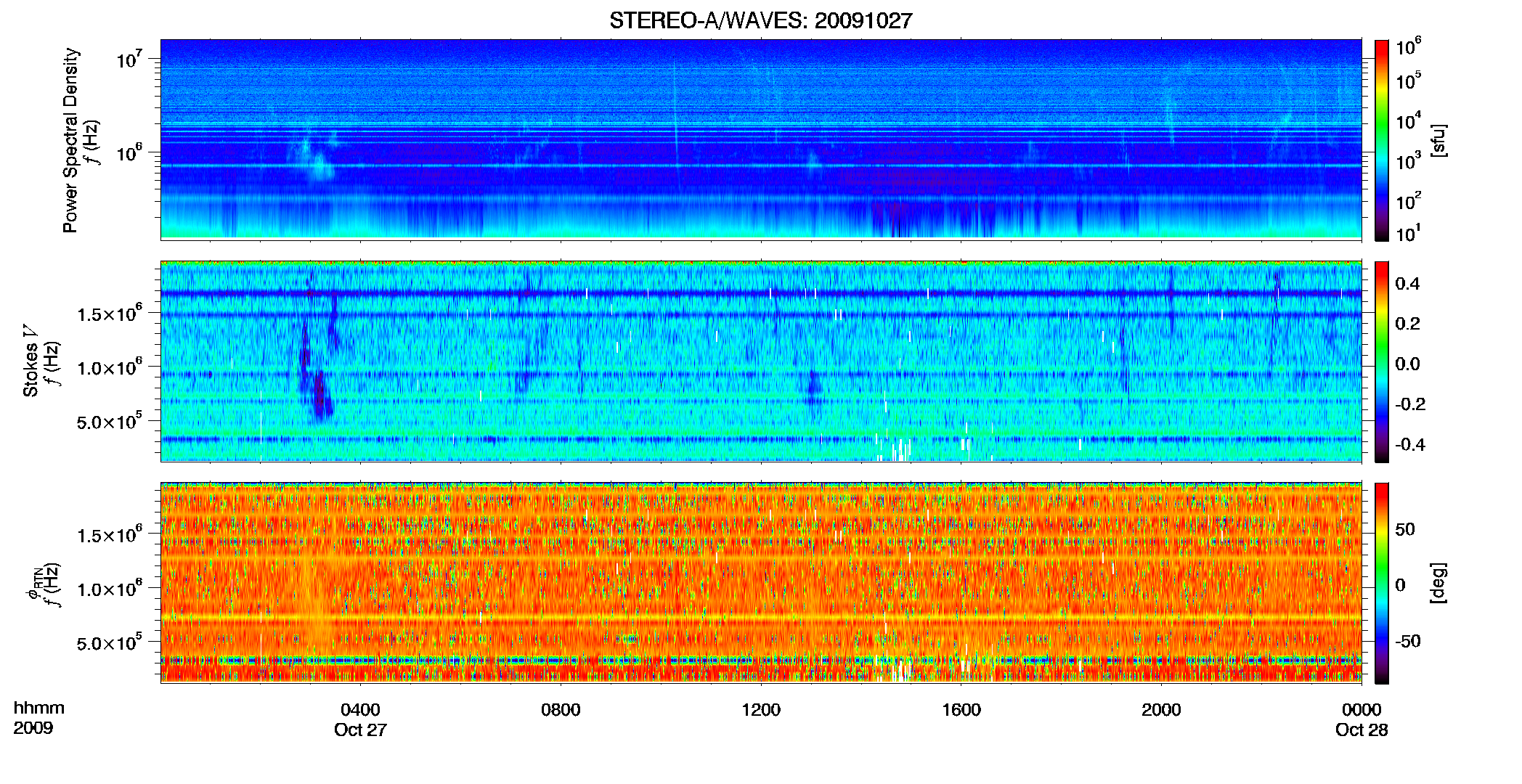The width and height of the screenshot is (1522, 784).
Task: Click the plot title STEREO-A/WAVES: 20091027
Action: click(760, 20)
